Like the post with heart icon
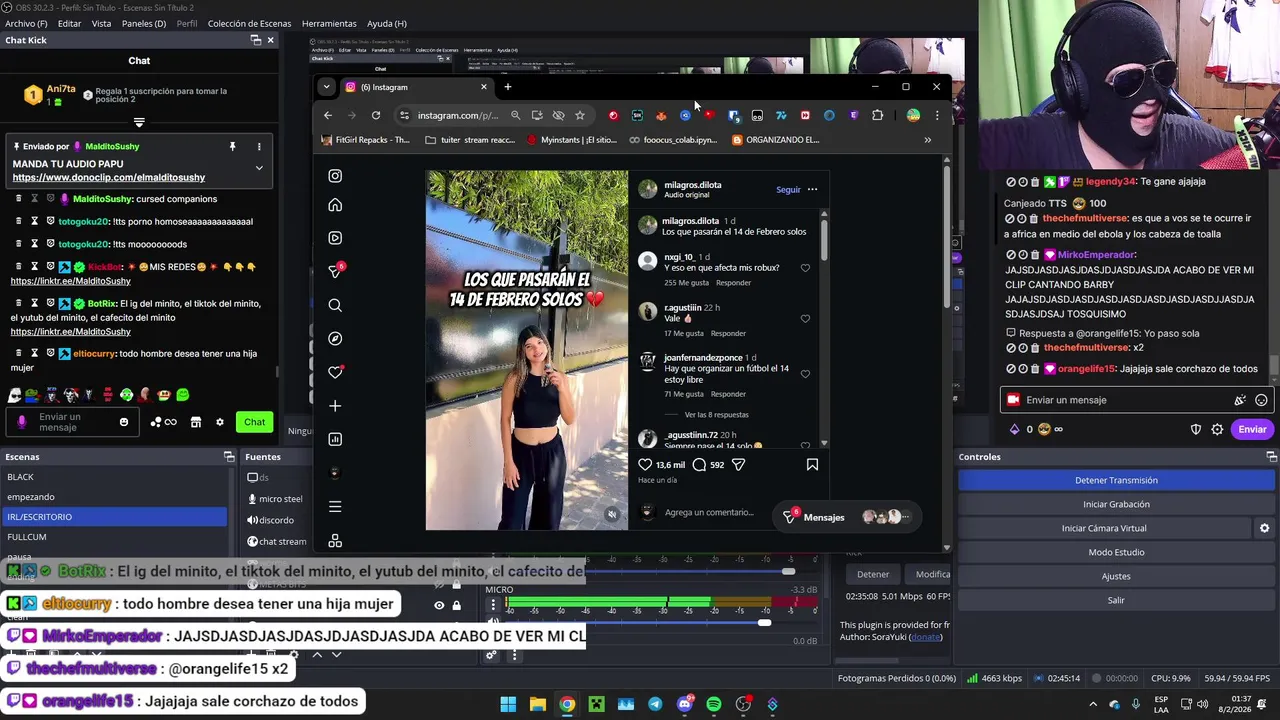 [x=645, y=464]
